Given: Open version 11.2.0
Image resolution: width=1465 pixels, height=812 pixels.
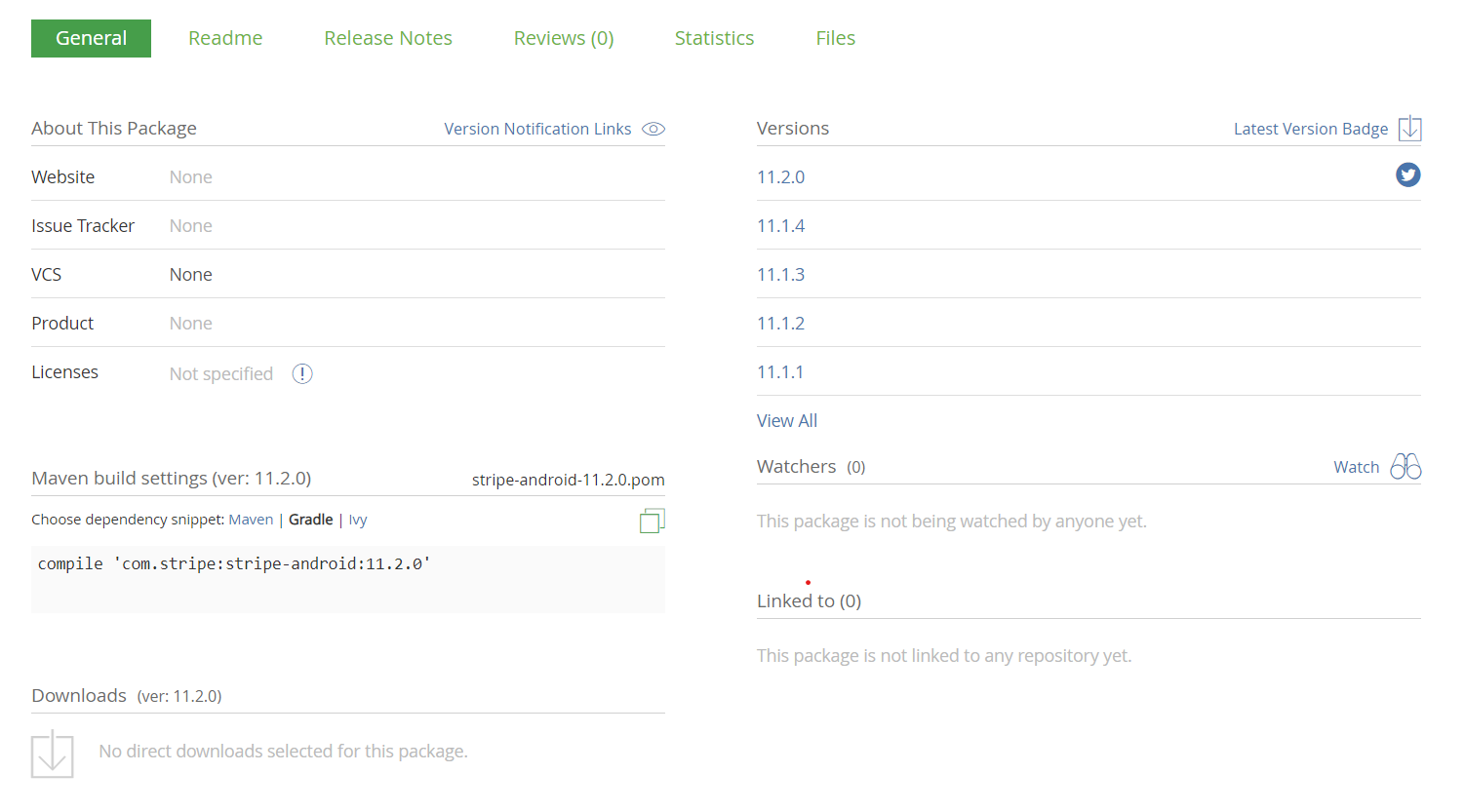Looking at the screenshot, I should click(780, 176).
